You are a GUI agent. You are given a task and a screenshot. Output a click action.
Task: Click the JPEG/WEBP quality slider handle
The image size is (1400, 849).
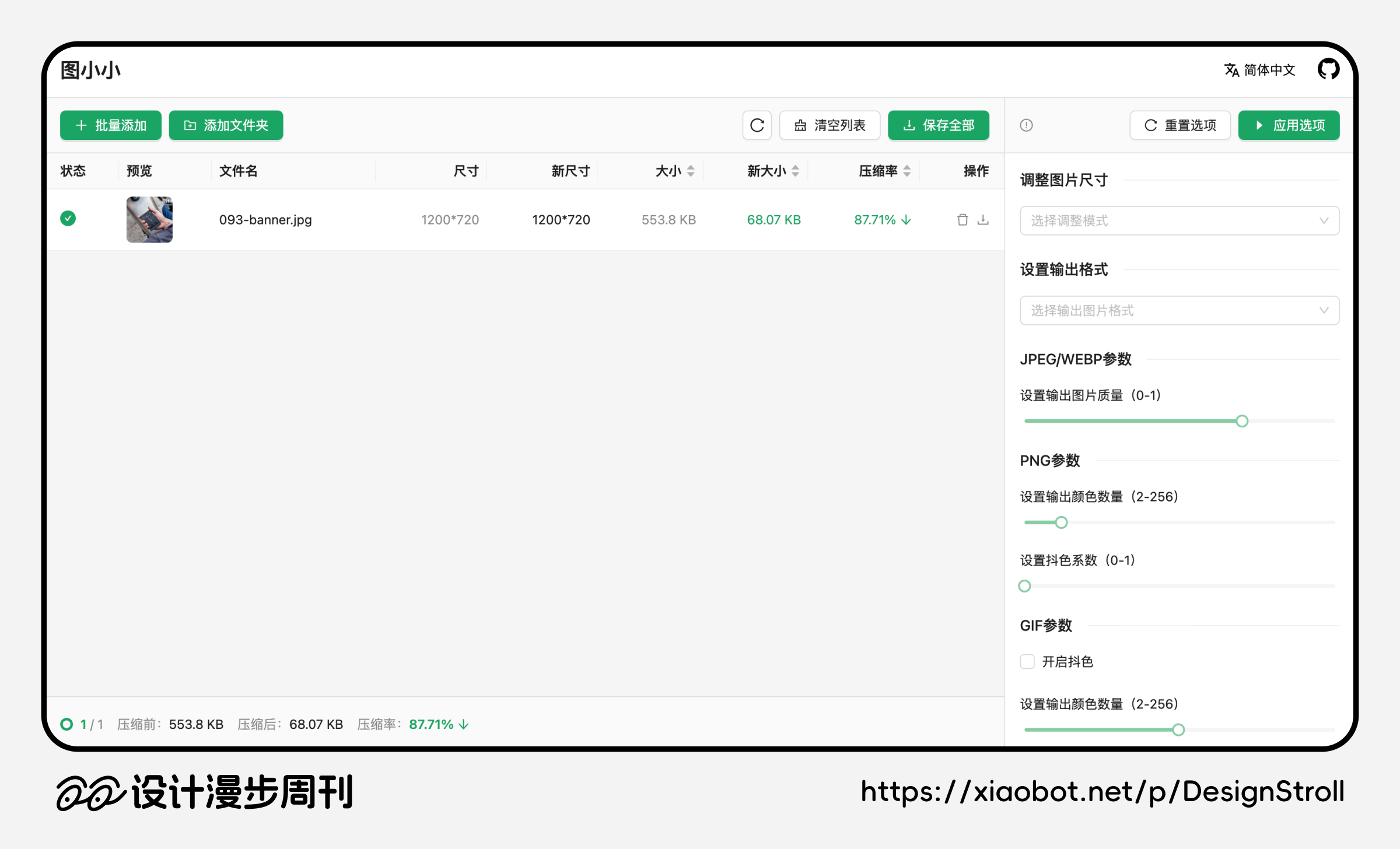(1242, 421)
